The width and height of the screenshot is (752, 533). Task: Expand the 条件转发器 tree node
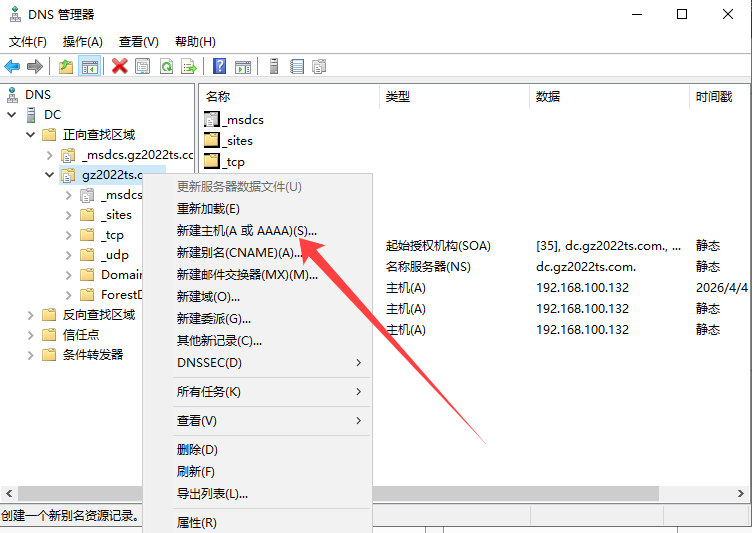coord(30,355)
